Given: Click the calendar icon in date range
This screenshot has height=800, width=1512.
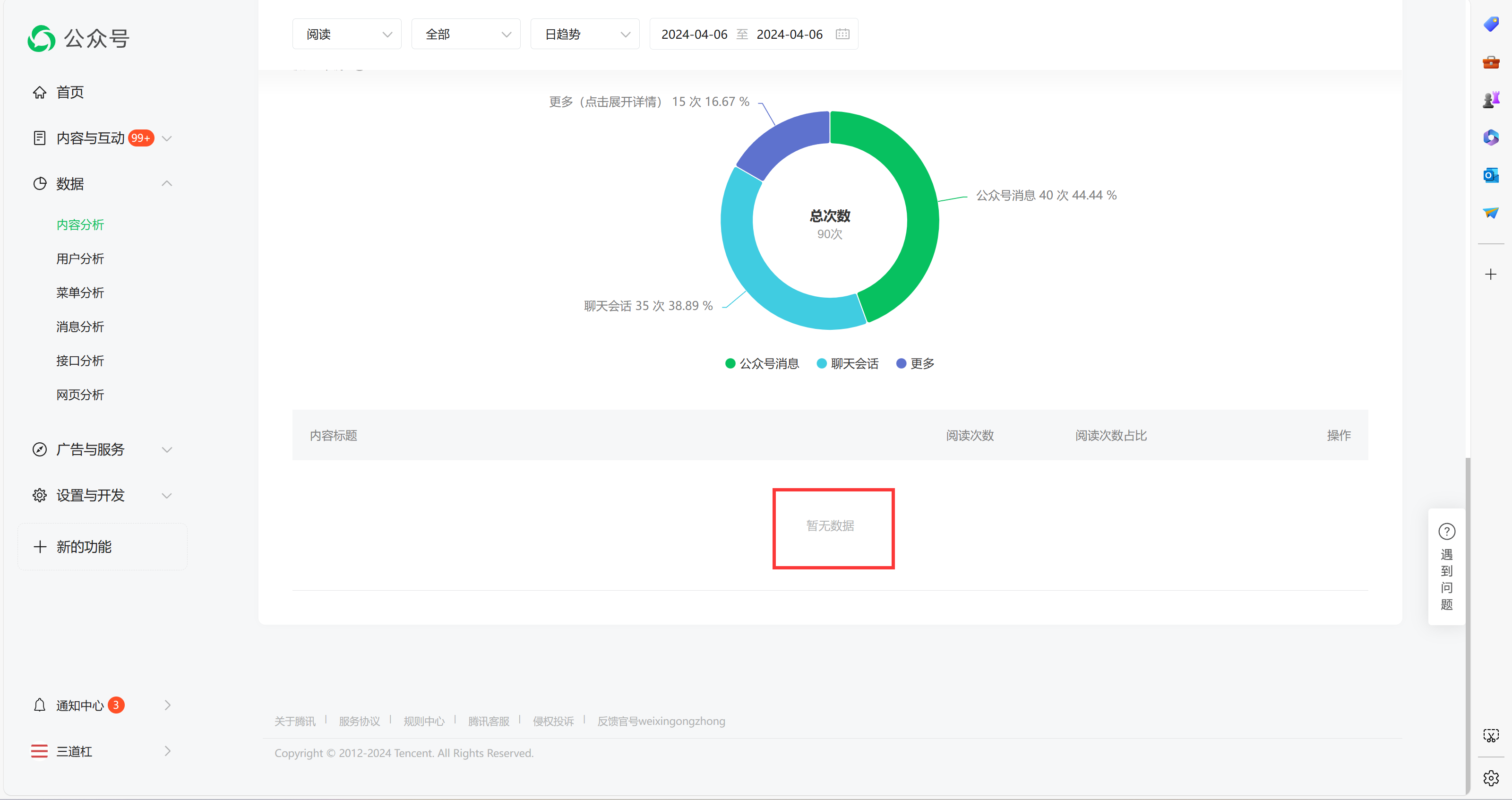Looking at the screenshot, I should click(x=842, y=34).
